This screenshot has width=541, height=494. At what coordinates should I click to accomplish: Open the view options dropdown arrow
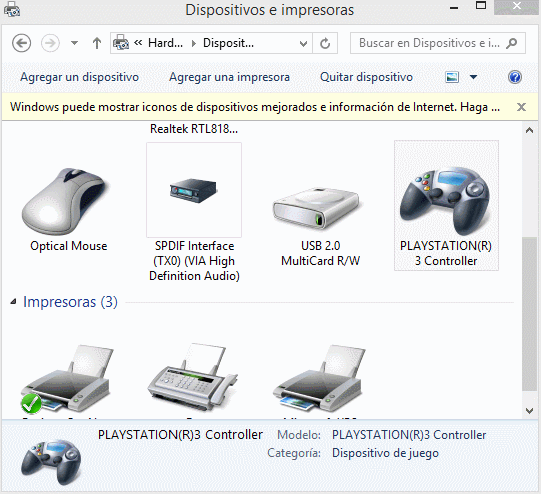pos(474,77)
